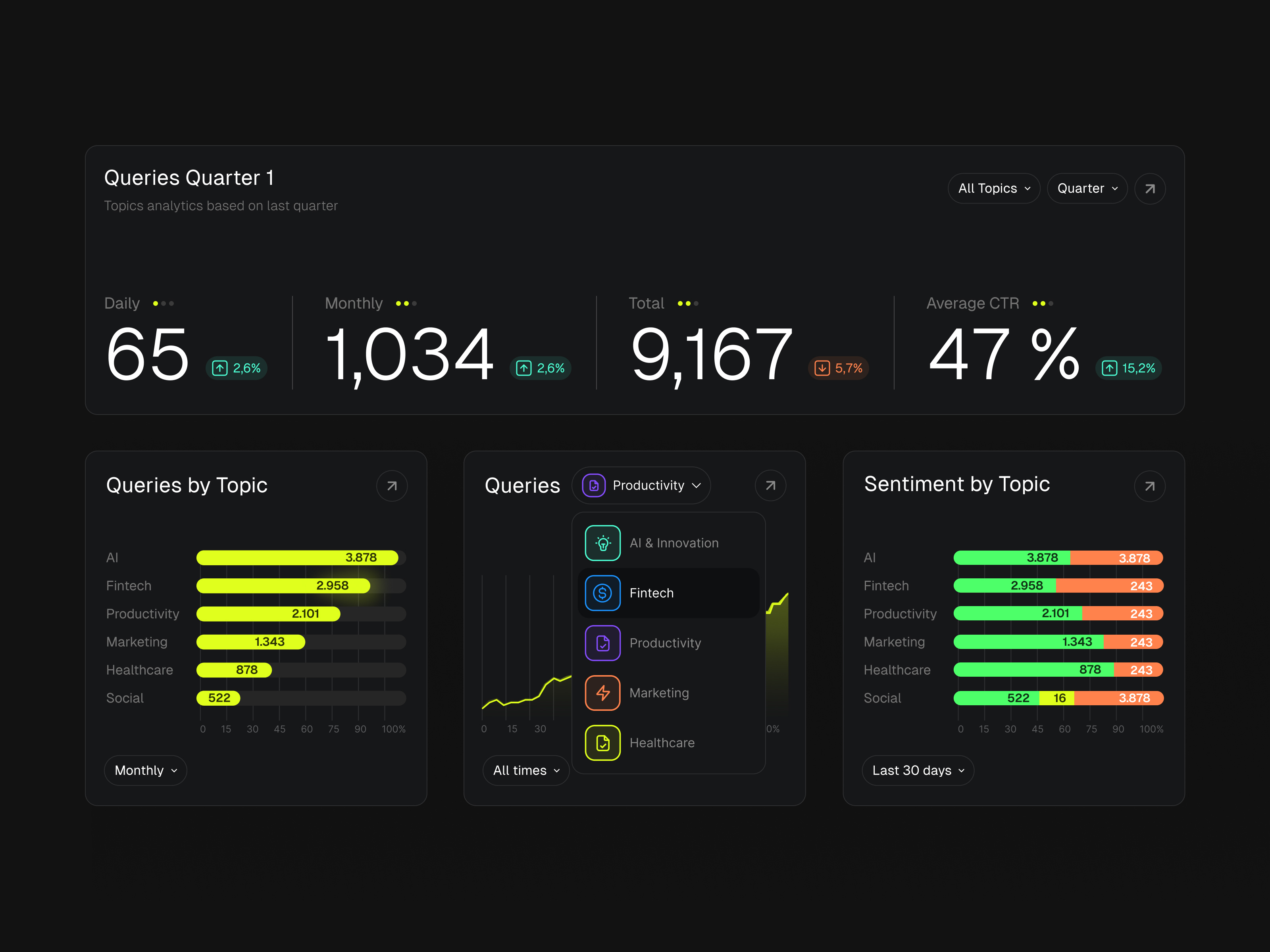1270x952 pixels.
Task: Toggle the first dot indicator next to Daily
Action: click(155, 303)
